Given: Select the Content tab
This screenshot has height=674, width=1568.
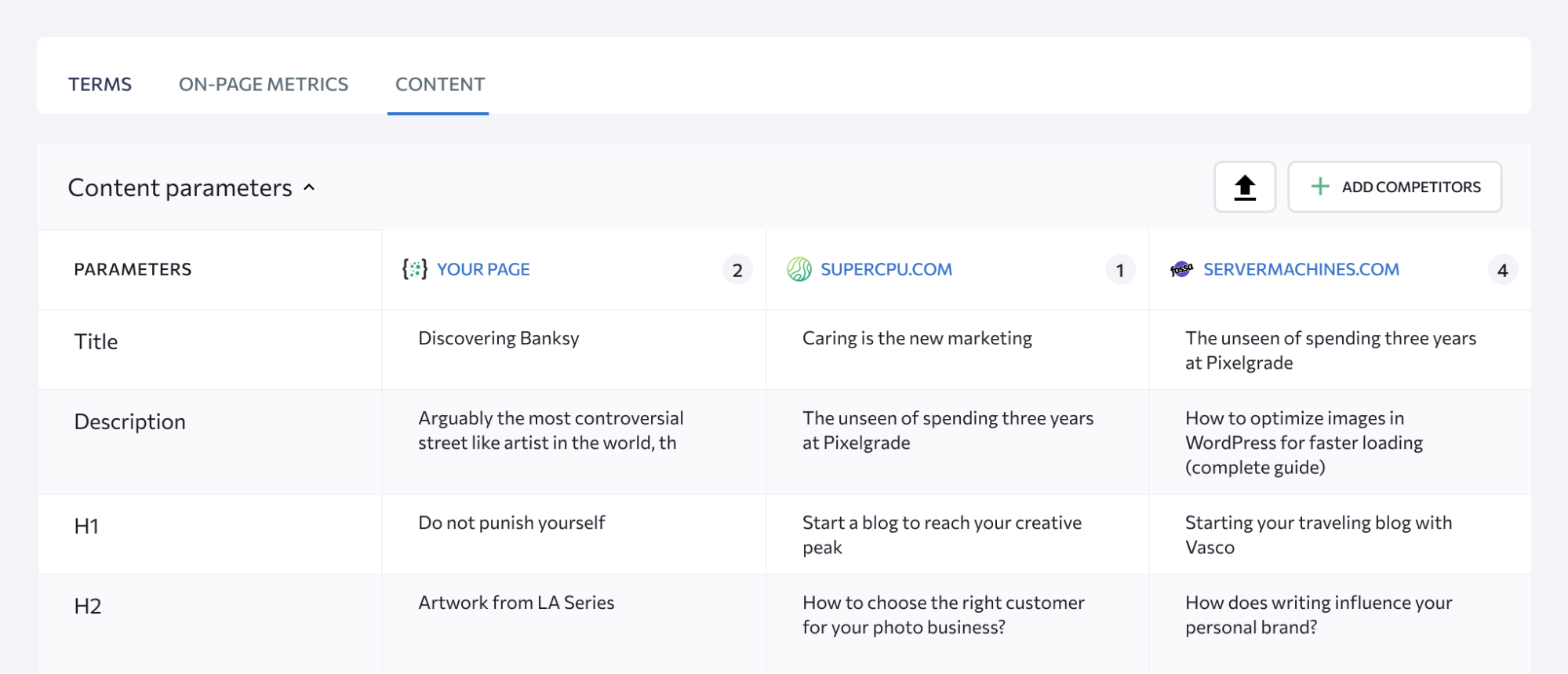Looking at the screenshot, I should 439,84.
